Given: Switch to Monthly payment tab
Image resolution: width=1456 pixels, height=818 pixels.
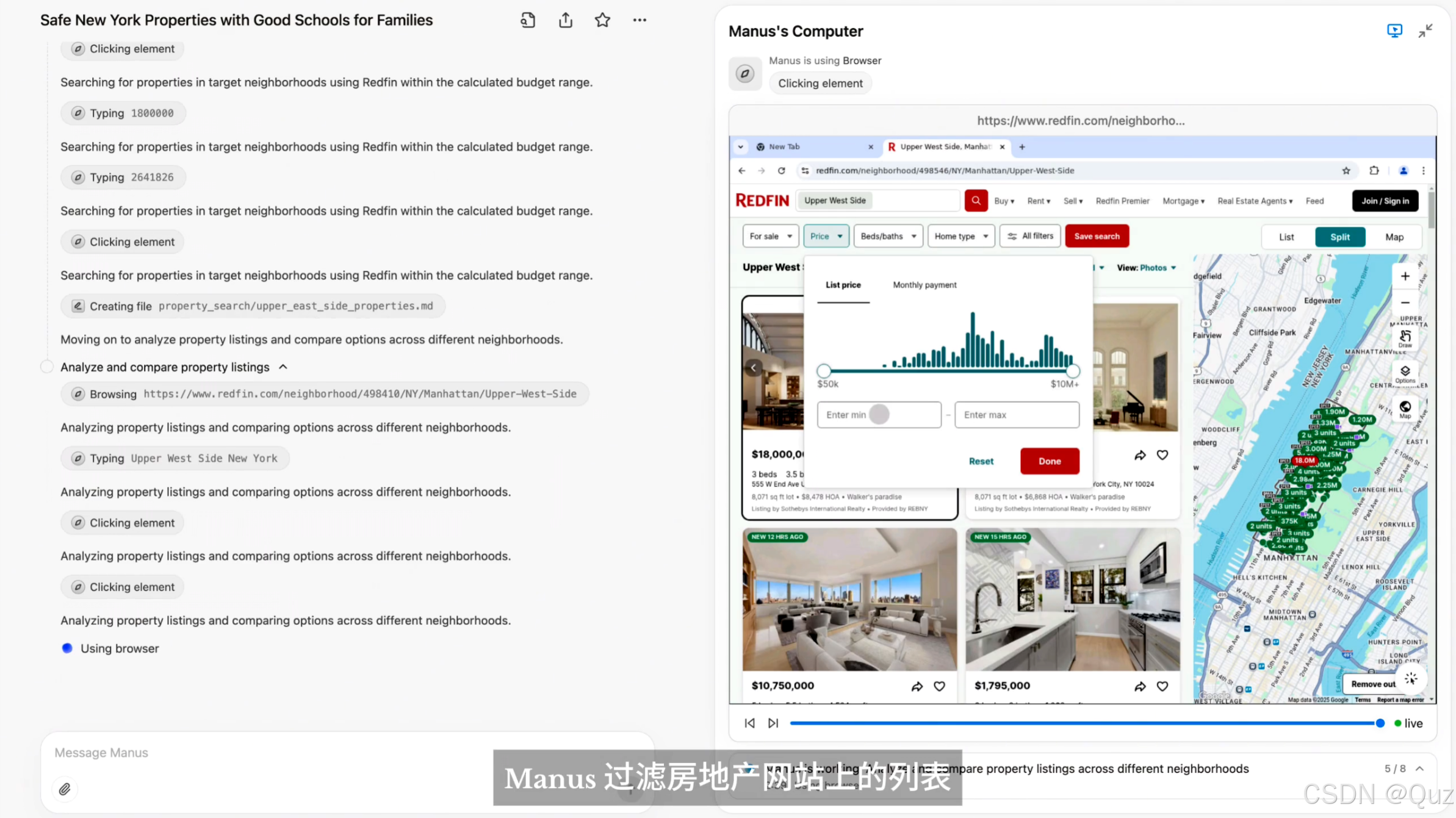Looking at the screenshot, I should point(924,285).
